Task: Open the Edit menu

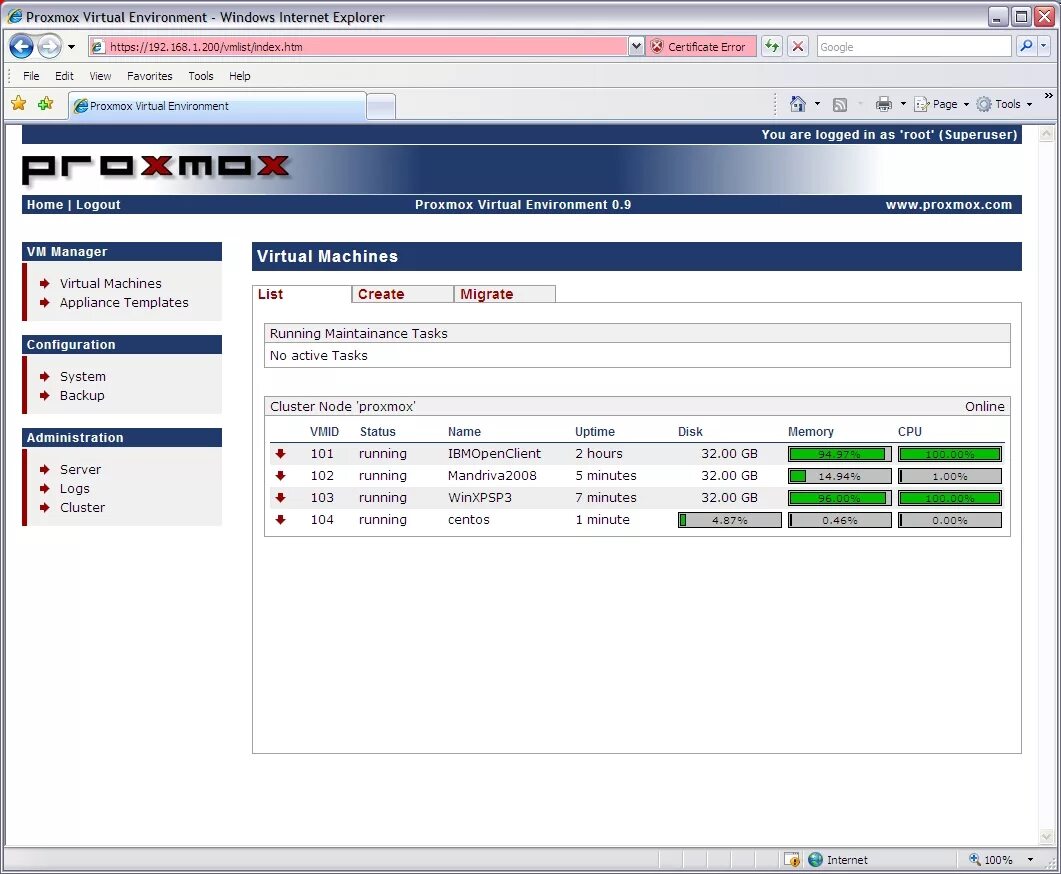Action: point(64,76)
